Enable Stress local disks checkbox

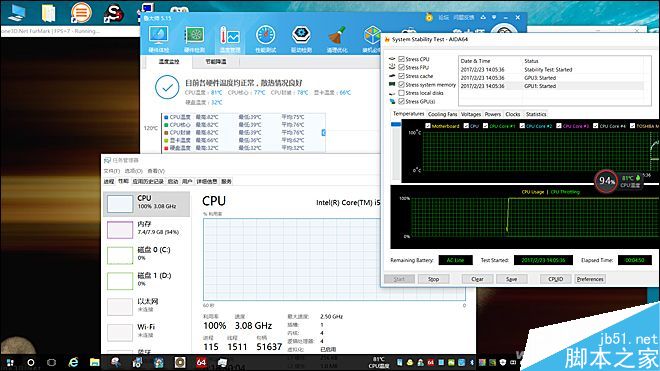pyautogui.click(x=402, y=93)
